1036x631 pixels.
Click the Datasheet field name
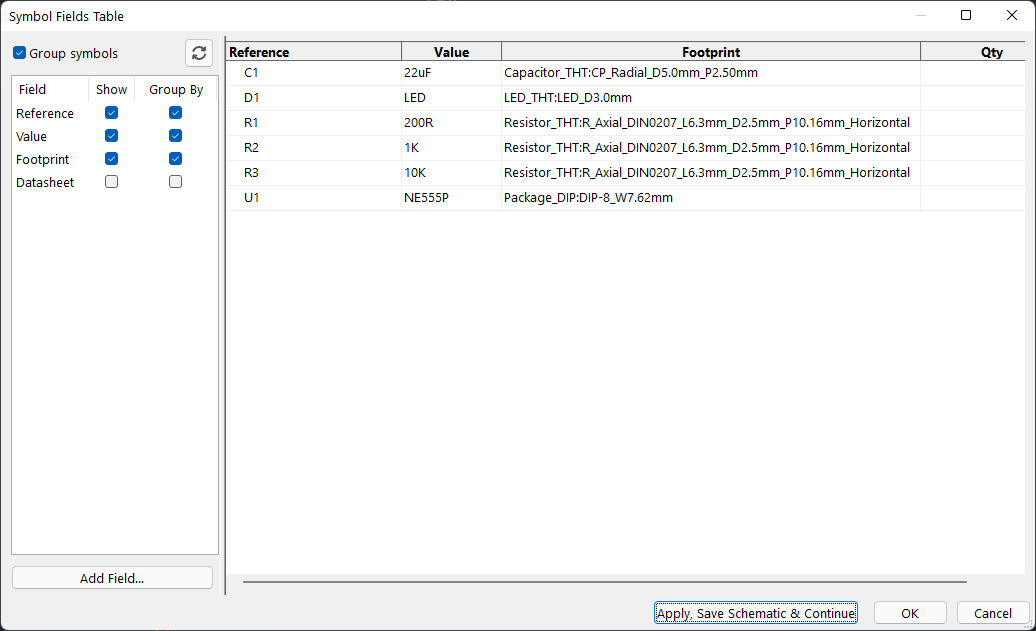[45, 182]
